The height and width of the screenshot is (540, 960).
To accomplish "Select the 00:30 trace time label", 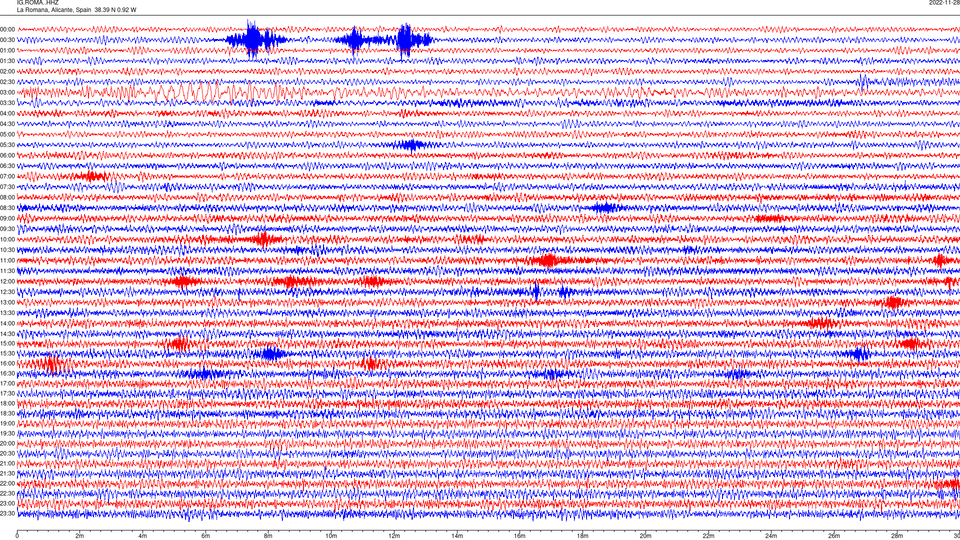I will point(7,40).
